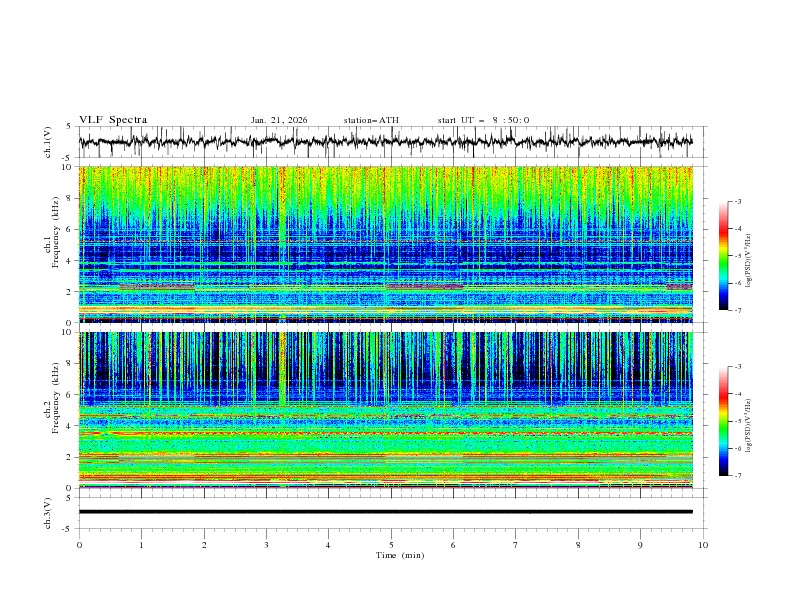This screenshot has height=612, width=792.
Task: Click the "-3" value on ch.1 colorbar
Action: 737,201
